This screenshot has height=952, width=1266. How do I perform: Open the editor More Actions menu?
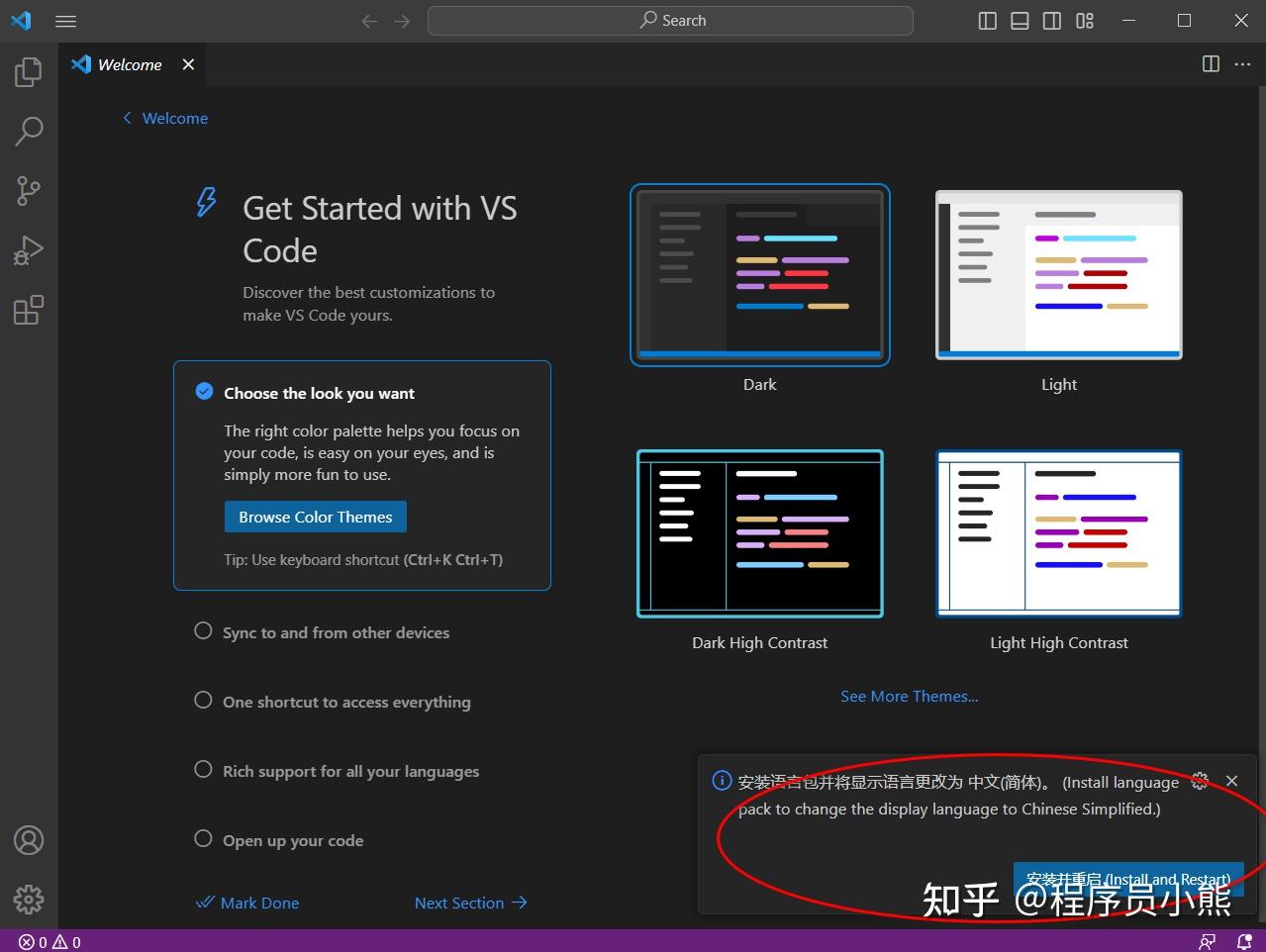[1242, 63]
